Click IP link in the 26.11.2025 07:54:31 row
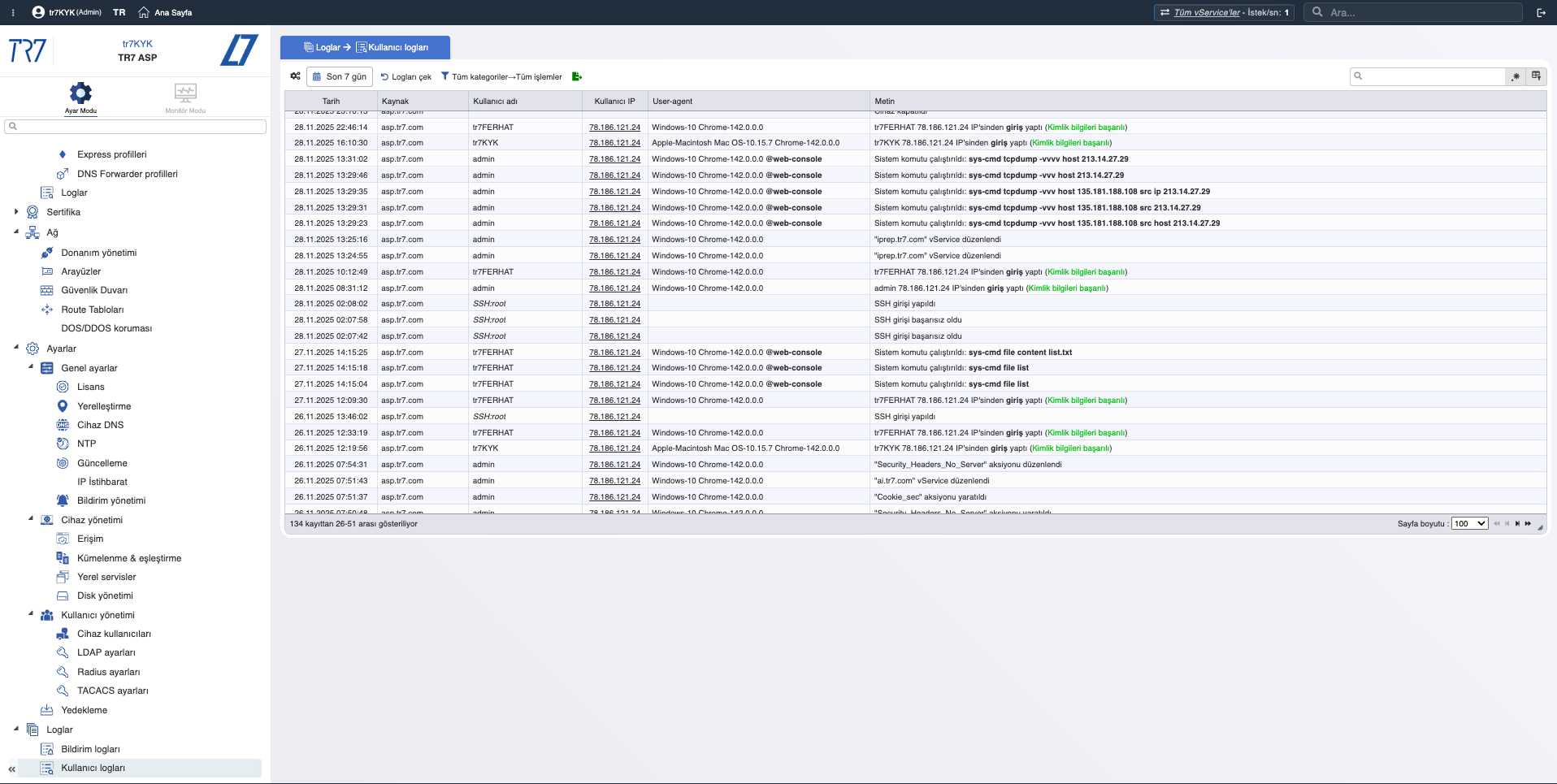This screenshot has width=1557, height=784. tap(614, 465)
